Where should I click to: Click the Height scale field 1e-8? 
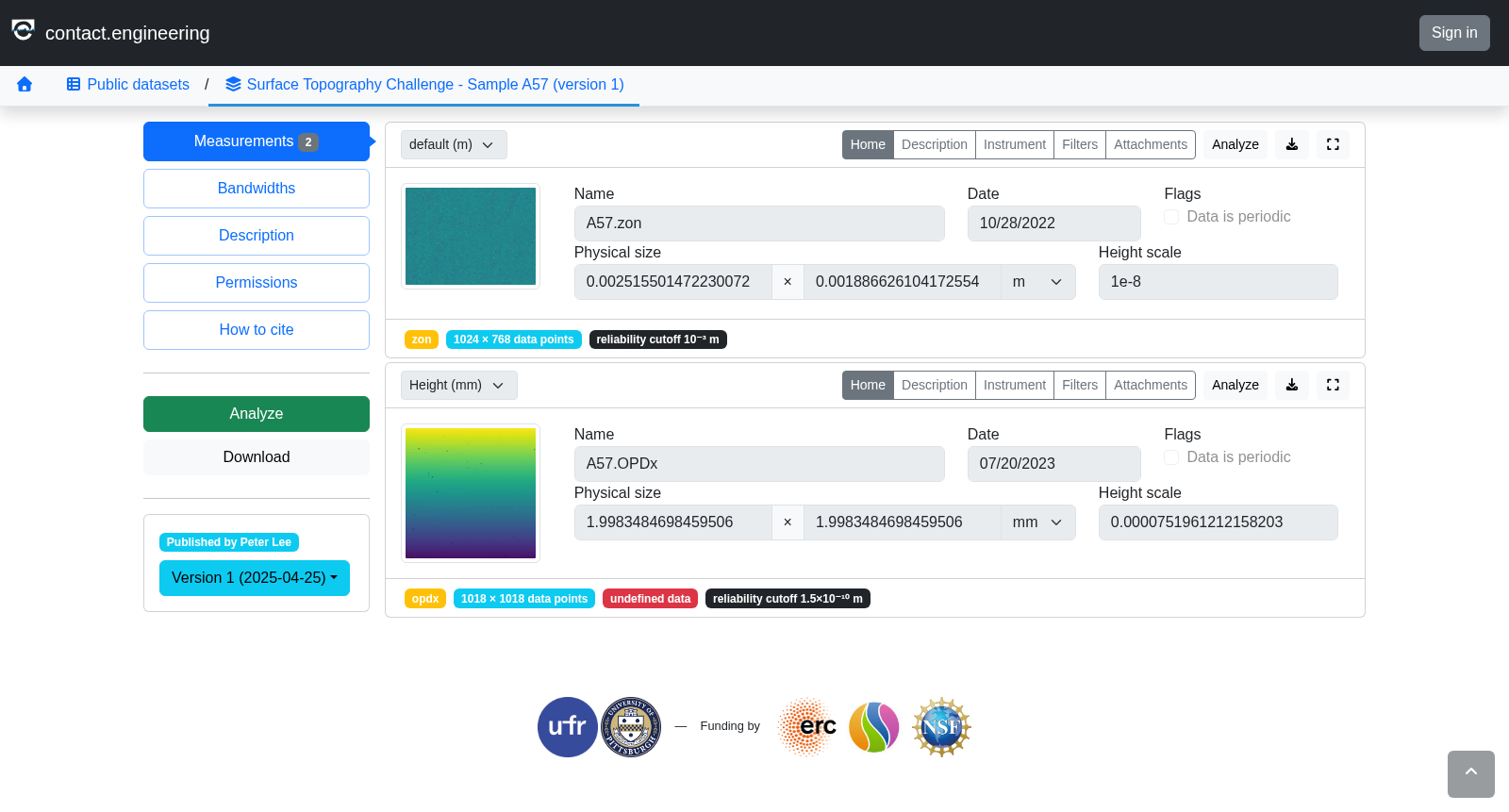tap(1219, 282)
